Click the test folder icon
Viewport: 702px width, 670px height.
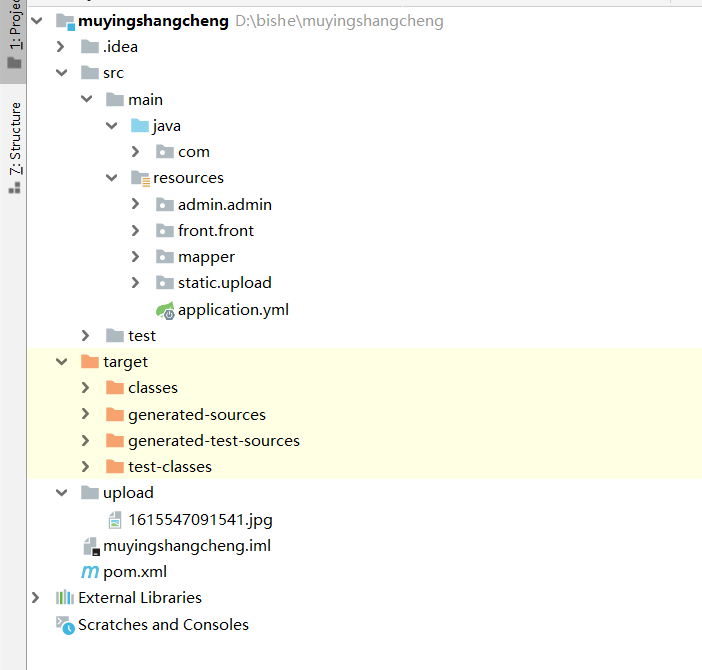115,335
